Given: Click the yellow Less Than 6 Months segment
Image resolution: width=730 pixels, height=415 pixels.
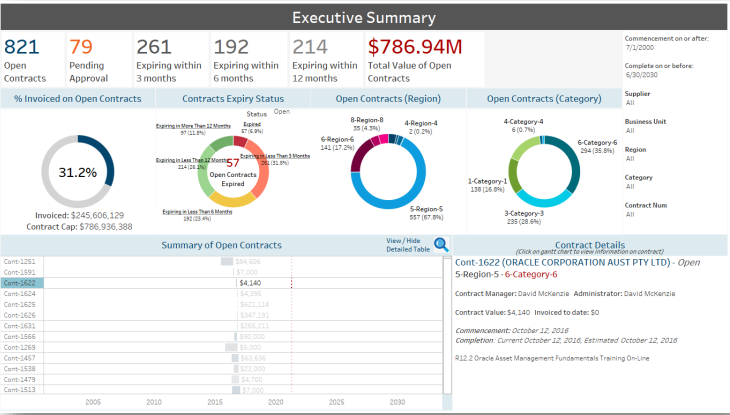Looking at the screenshot, I should tap(232, 200).
